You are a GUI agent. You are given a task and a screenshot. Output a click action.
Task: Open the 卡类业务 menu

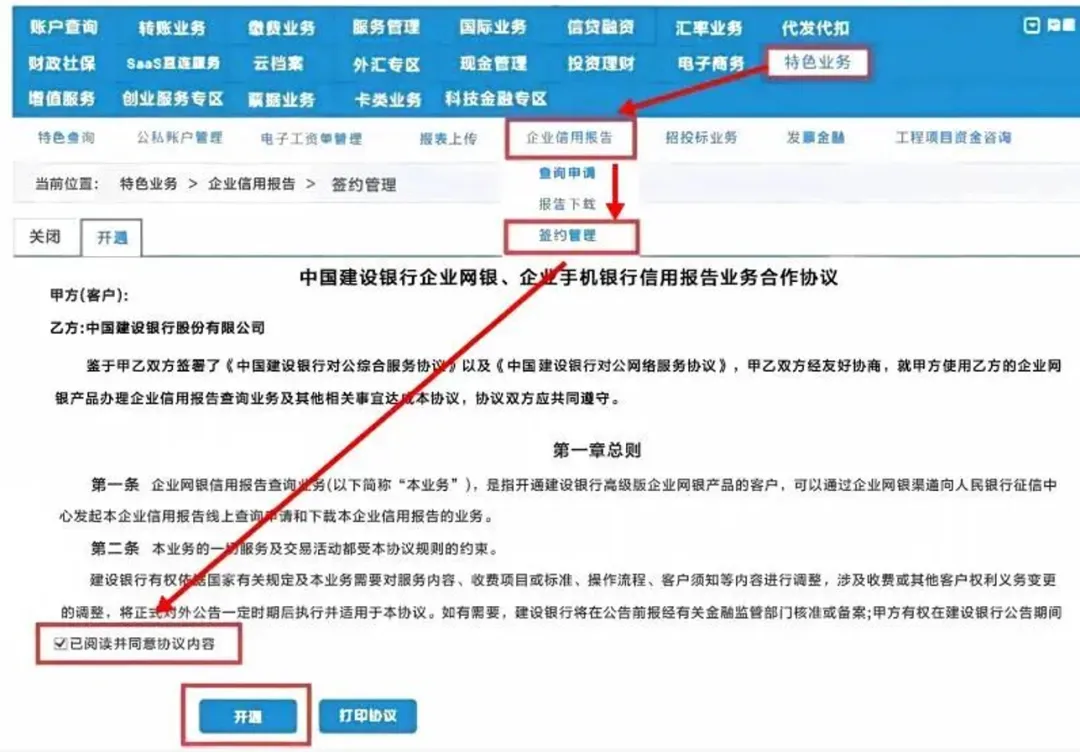[x=388, y=99]
